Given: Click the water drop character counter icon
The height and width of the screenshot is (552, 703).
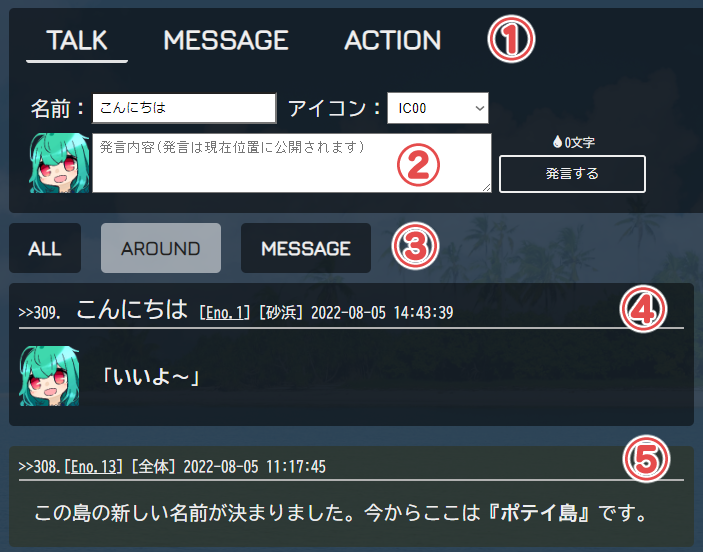Looking at the screenshot, I should tap(557, 142).
